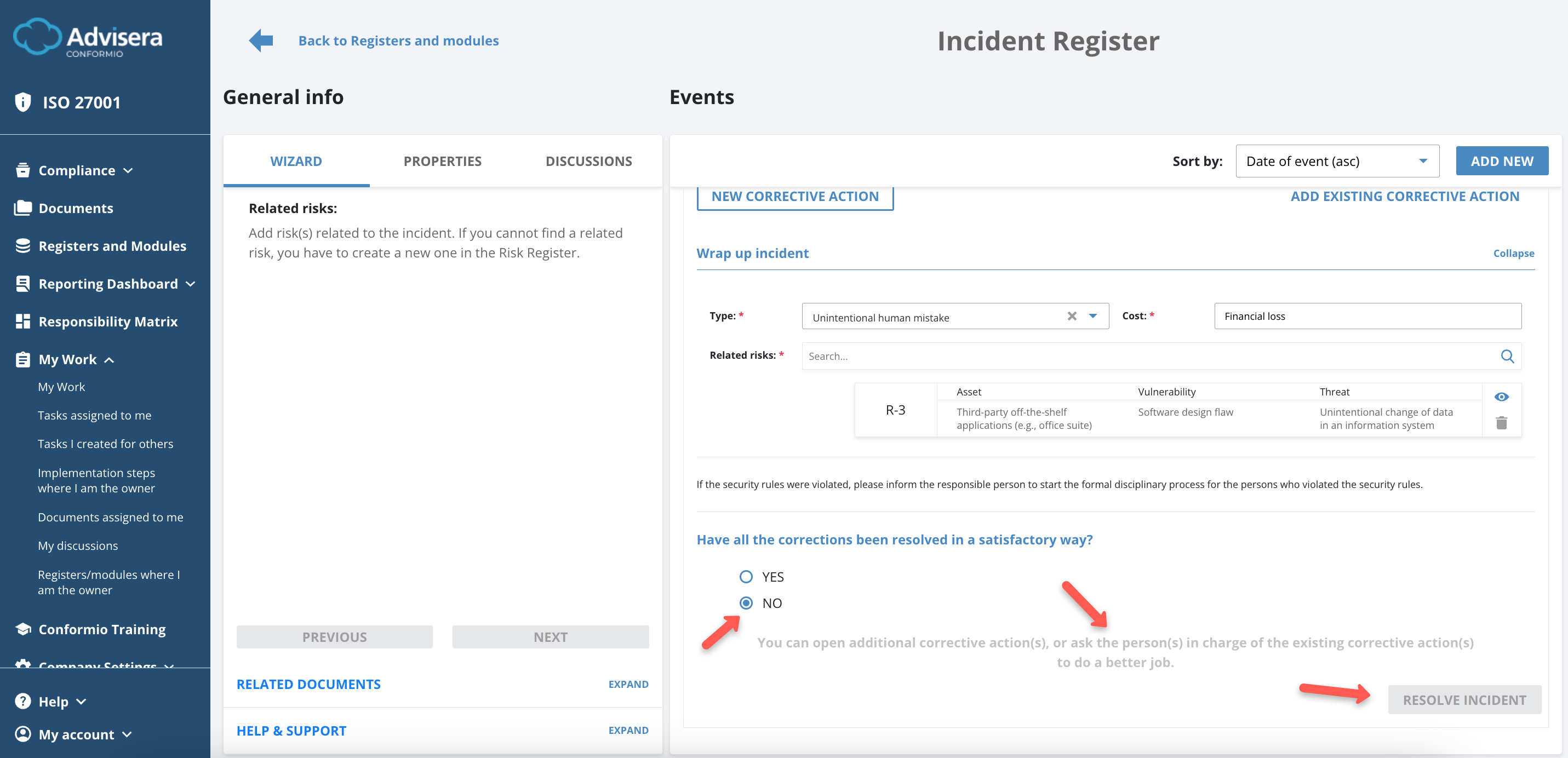This screenshot has width=1568, height=758.
Task: Toggle the eye preview on risk R-3
Action: click(x=1502, y=396)
